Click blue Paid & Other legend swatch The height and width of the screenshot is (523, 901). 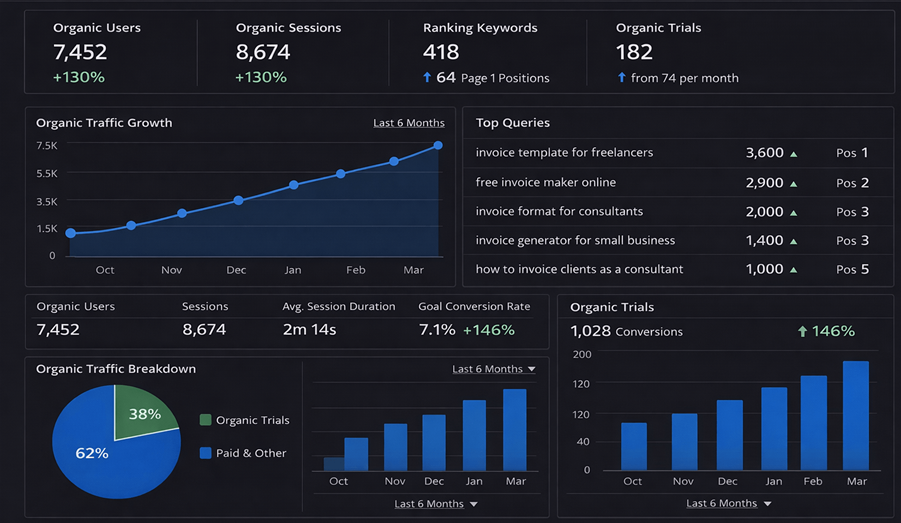click(x=205, y=453)
